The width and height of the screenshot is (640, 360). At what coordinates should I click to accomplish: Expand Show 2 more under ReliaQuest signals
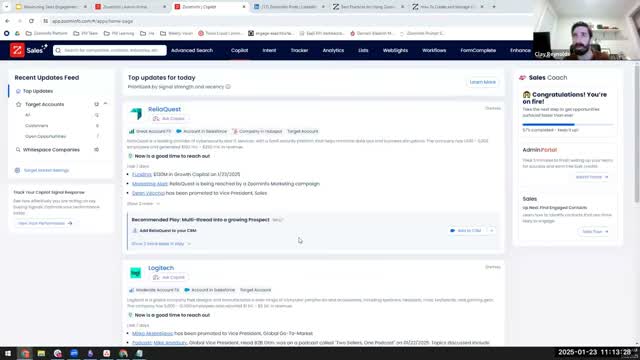[143, 204]
